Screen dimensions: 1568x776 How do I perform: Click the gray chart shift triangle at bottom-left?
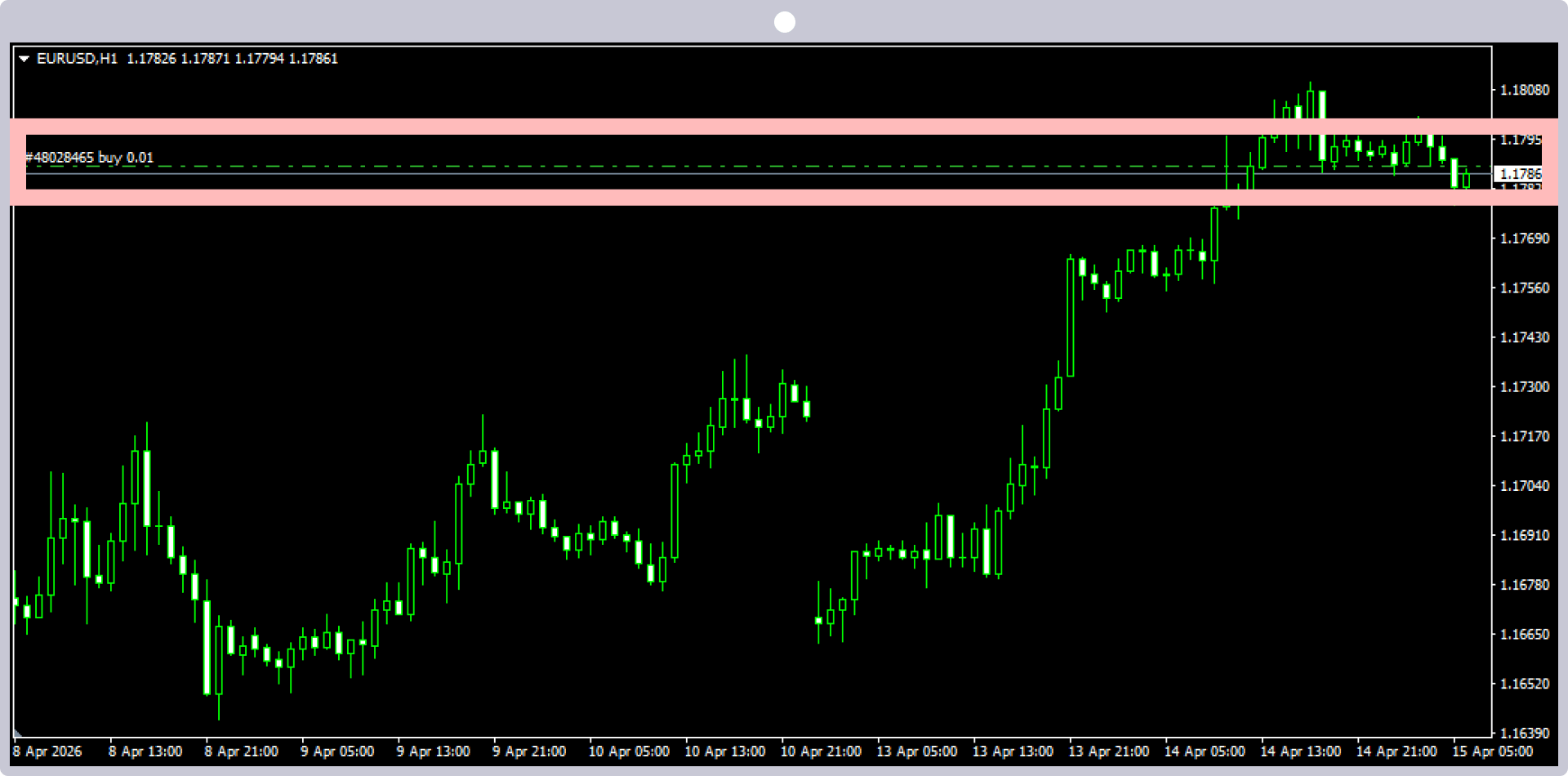pos(18,733)
